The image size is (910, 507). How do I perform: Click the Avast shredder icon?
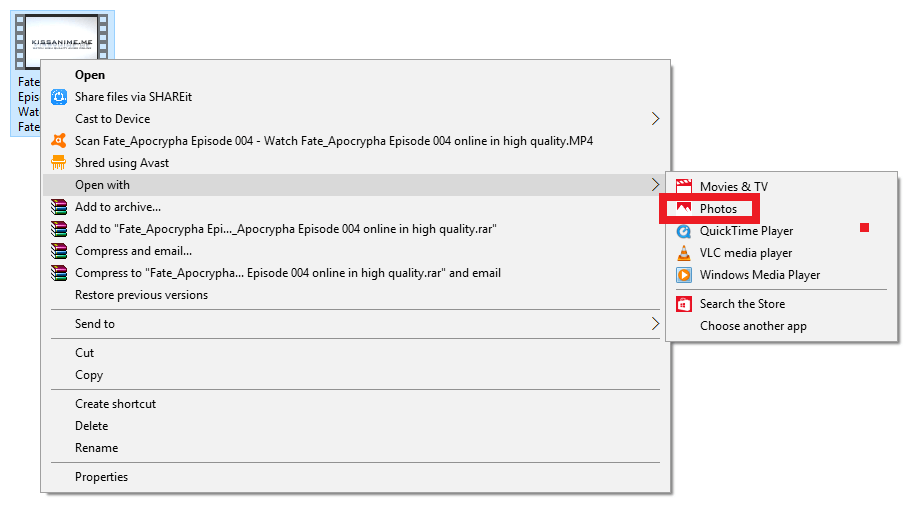point(59,163)
